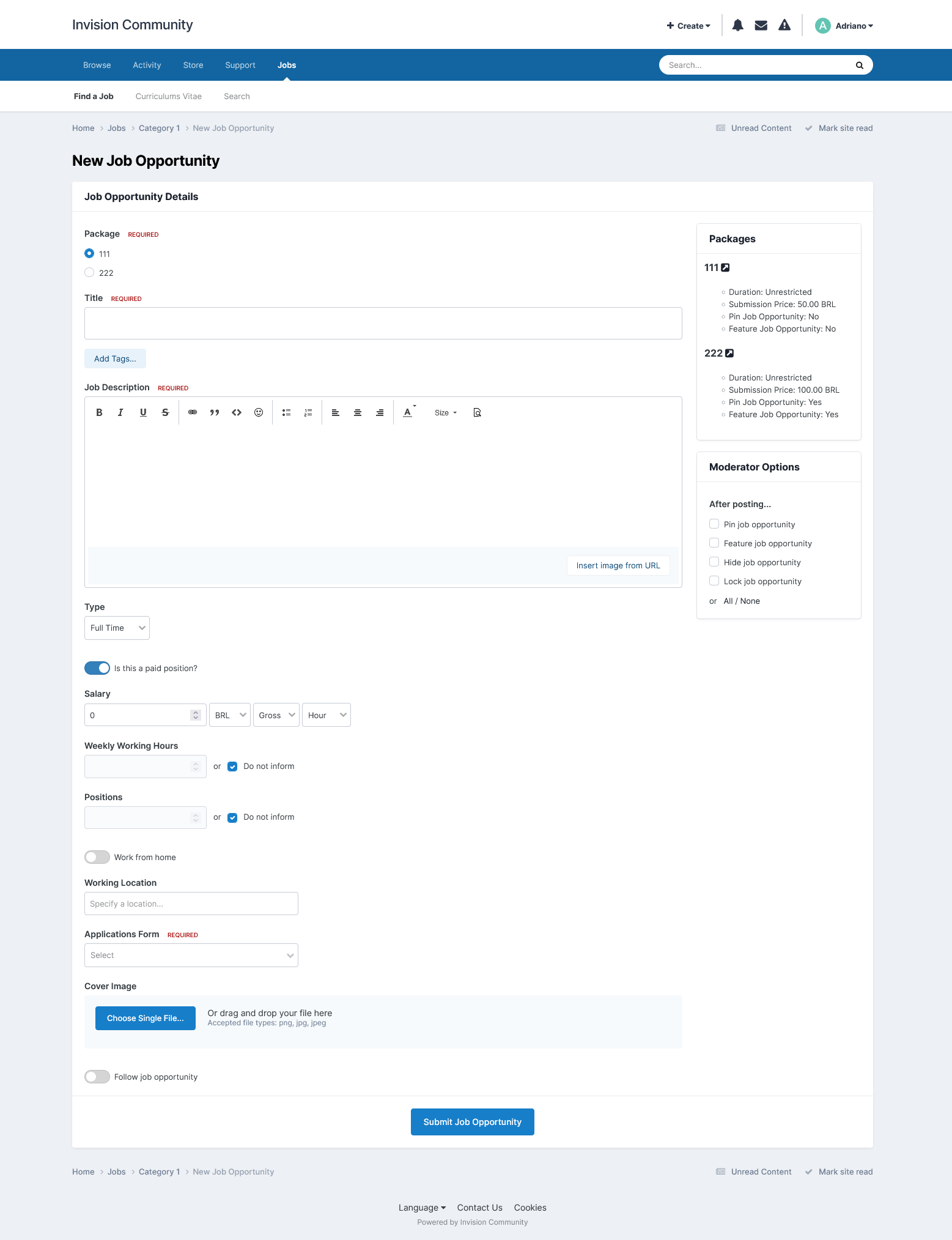Go to the Store tab
Screen dimensions: 952x1240
click(x=193, y=65)
